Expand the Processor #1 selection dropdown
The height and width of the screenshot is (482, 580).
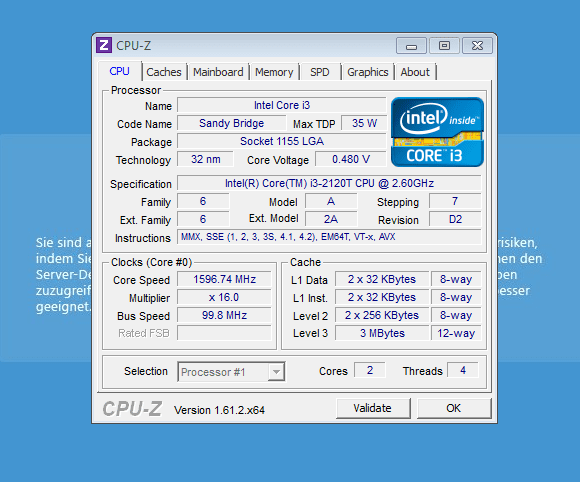pos(276,372)
